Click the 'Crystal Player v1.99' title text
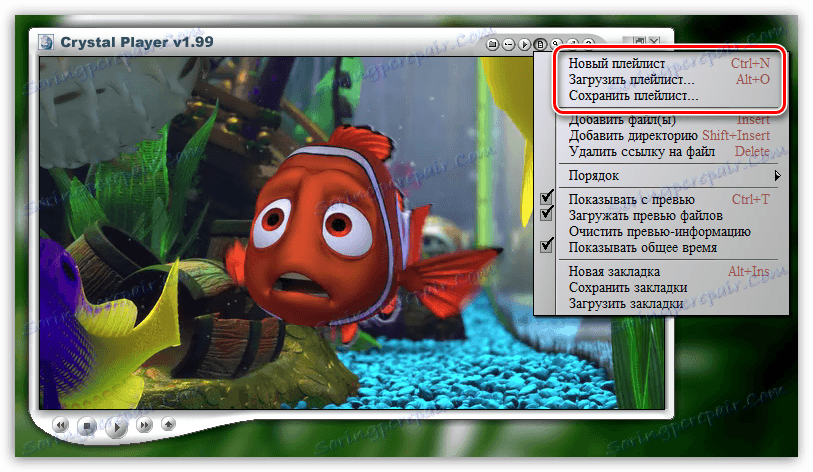This screenshot has height=472, width=813. 137,42
